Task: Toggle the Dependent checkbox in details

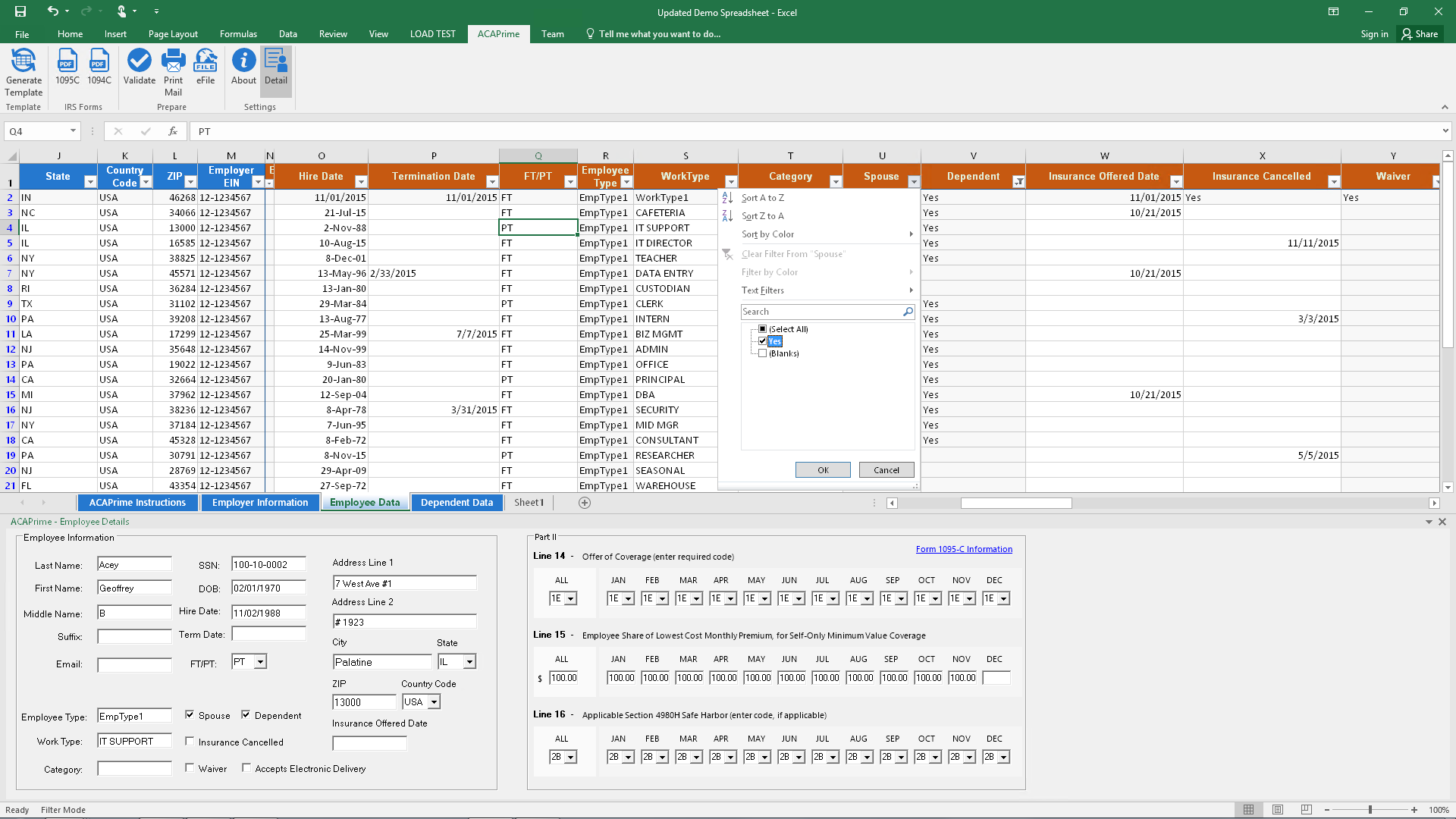Action: [x=246, y=714]
